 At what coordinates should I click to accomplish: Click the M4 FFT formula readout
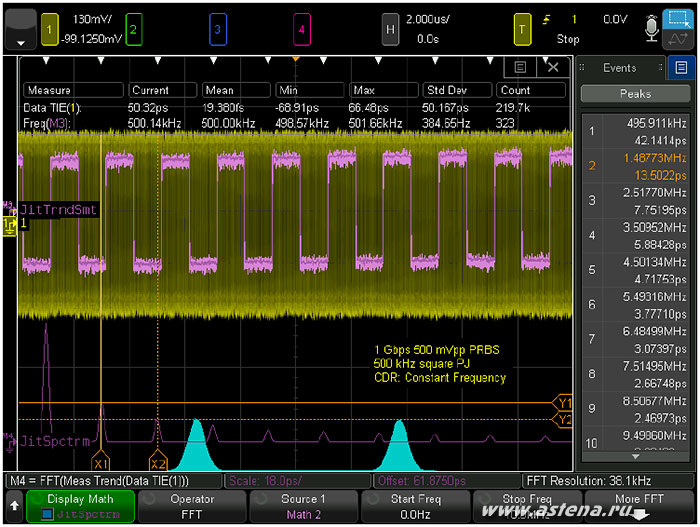(x=113, y=481)
